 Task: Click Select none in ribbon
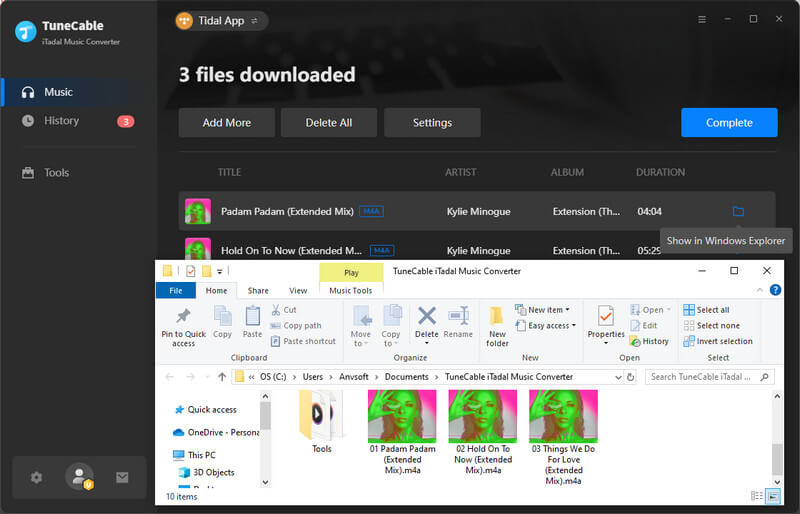click(711, 326)
